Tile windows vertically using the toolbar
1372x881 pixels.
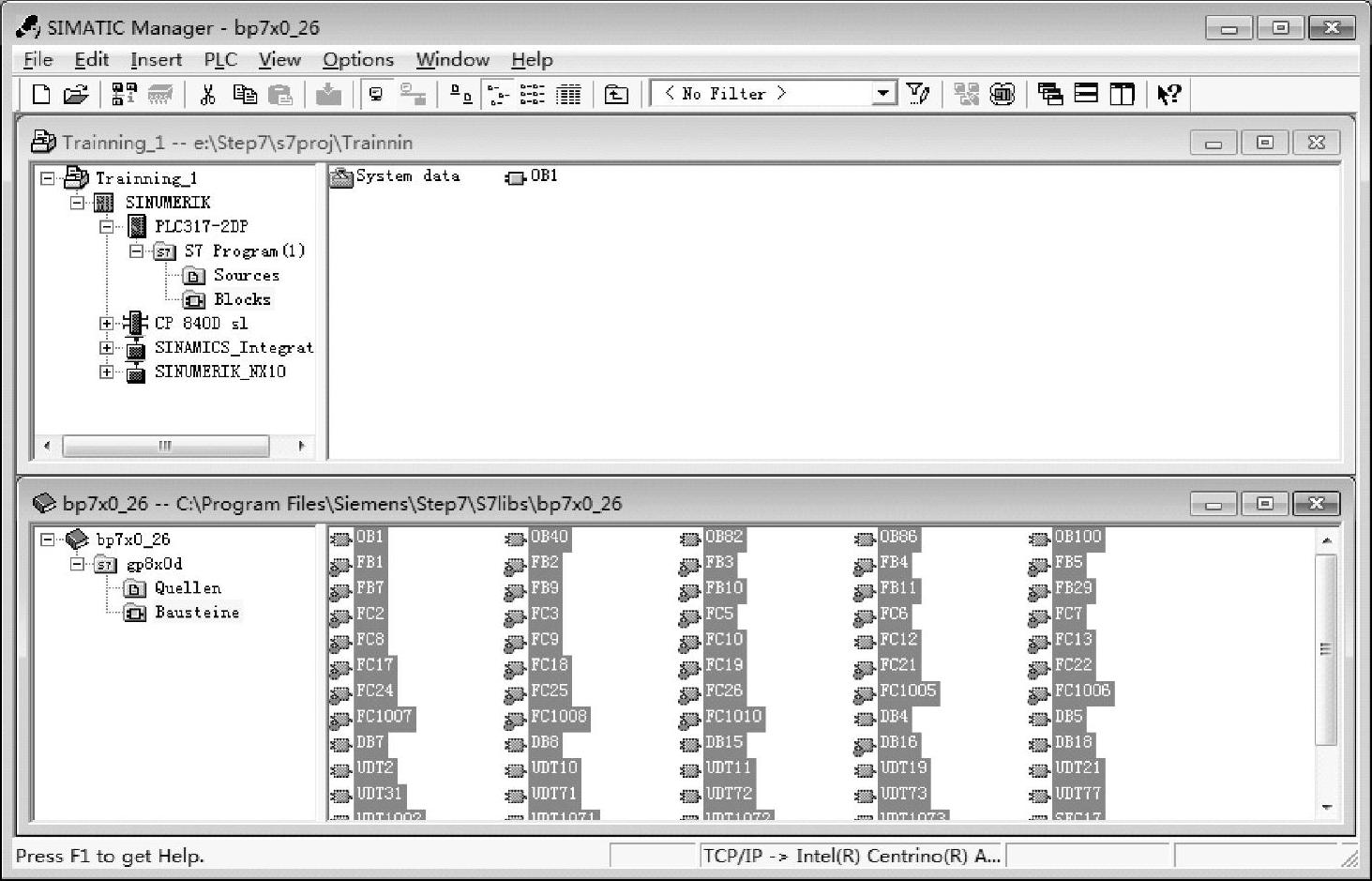pos(1122,94)
